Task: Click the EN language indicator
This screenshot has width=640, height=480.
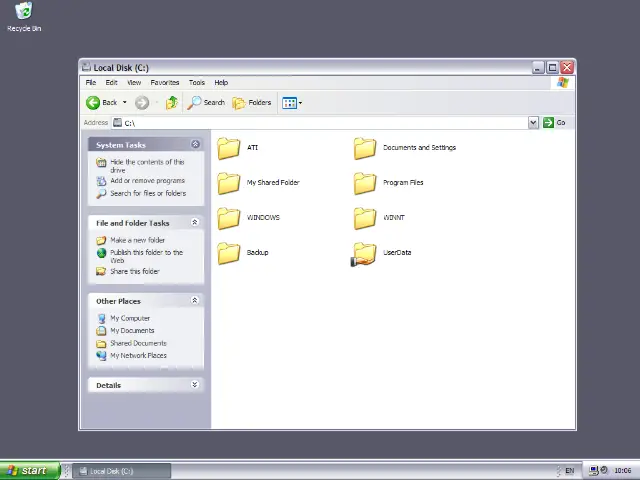Action: [569, 471]
